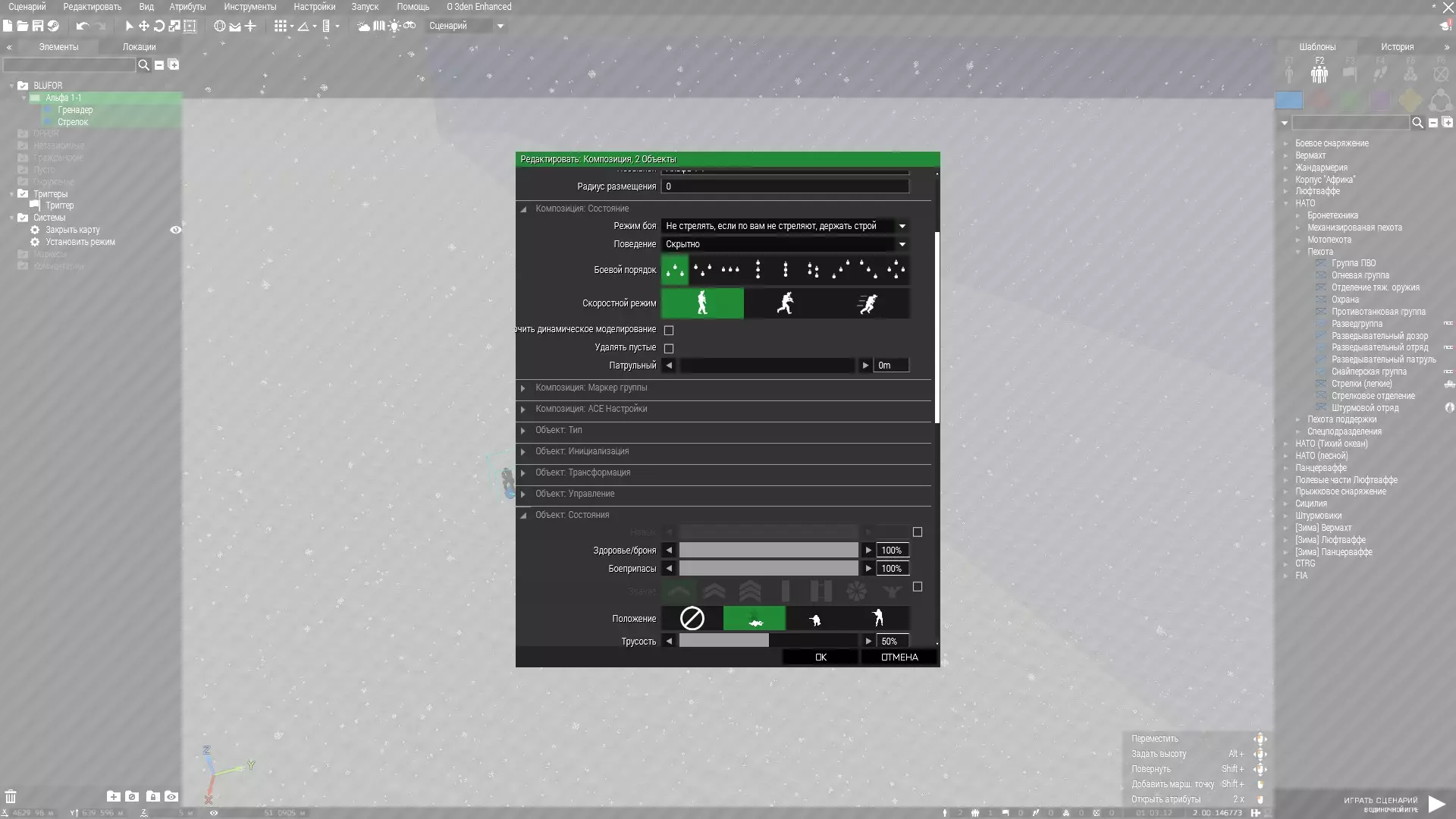The height and width of the screenshot is (819, 1456).
Task: Toggle visibility eye for Закрыть карту
Action: point(175,230)
